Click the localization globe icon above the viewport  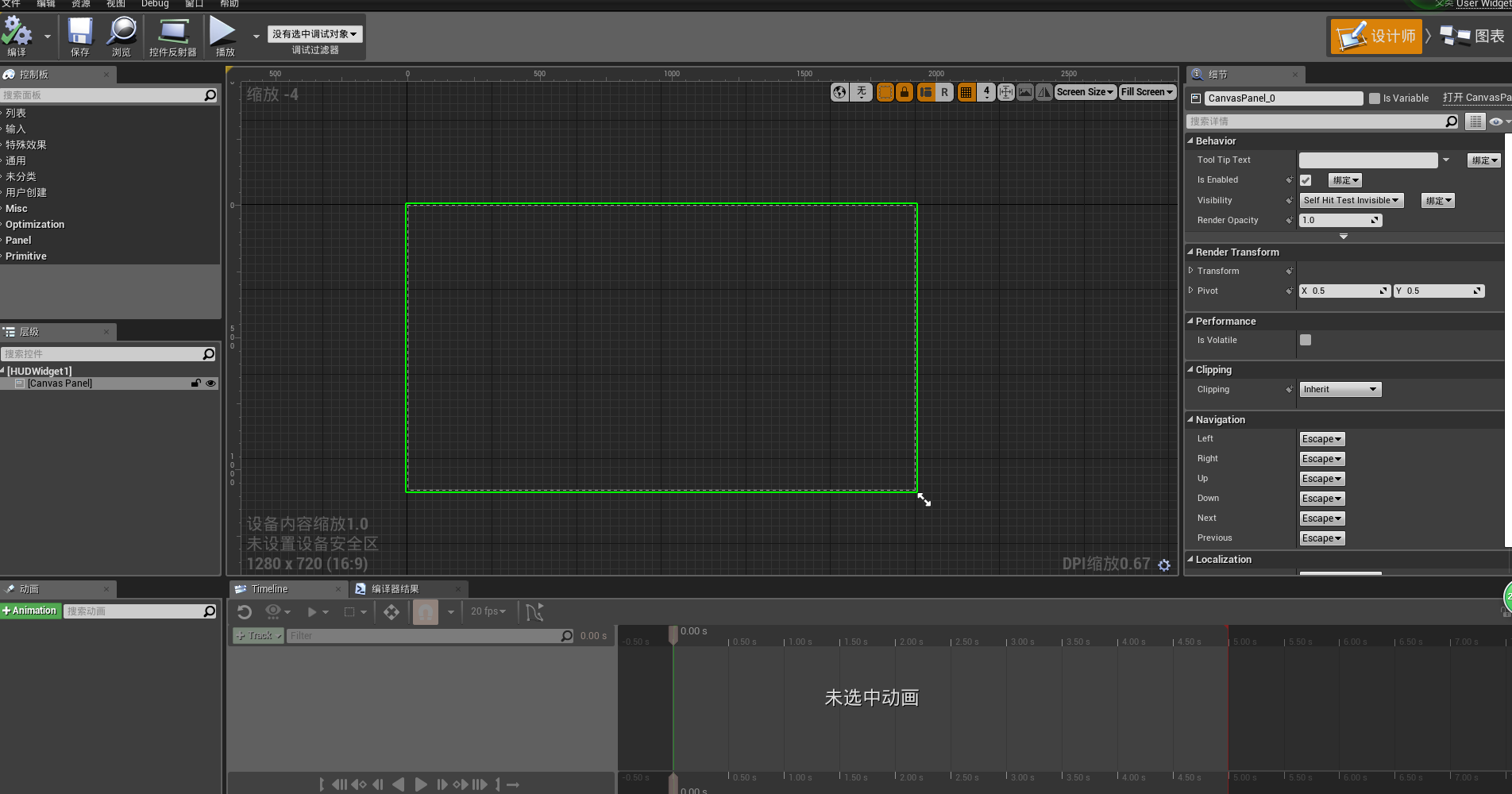tap(839, 91)
